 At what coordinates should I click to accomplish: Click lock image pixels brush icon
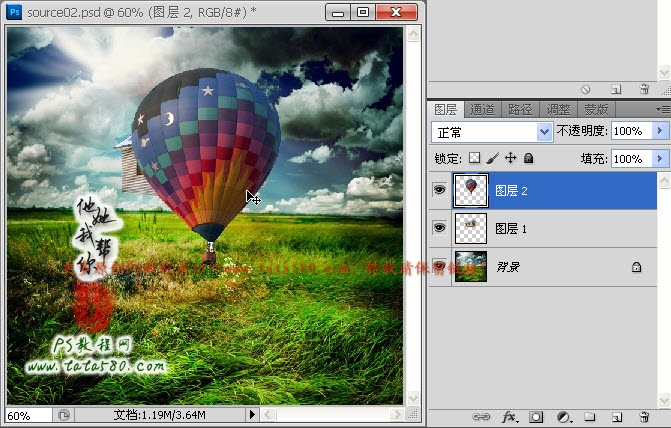click(493, 158)
